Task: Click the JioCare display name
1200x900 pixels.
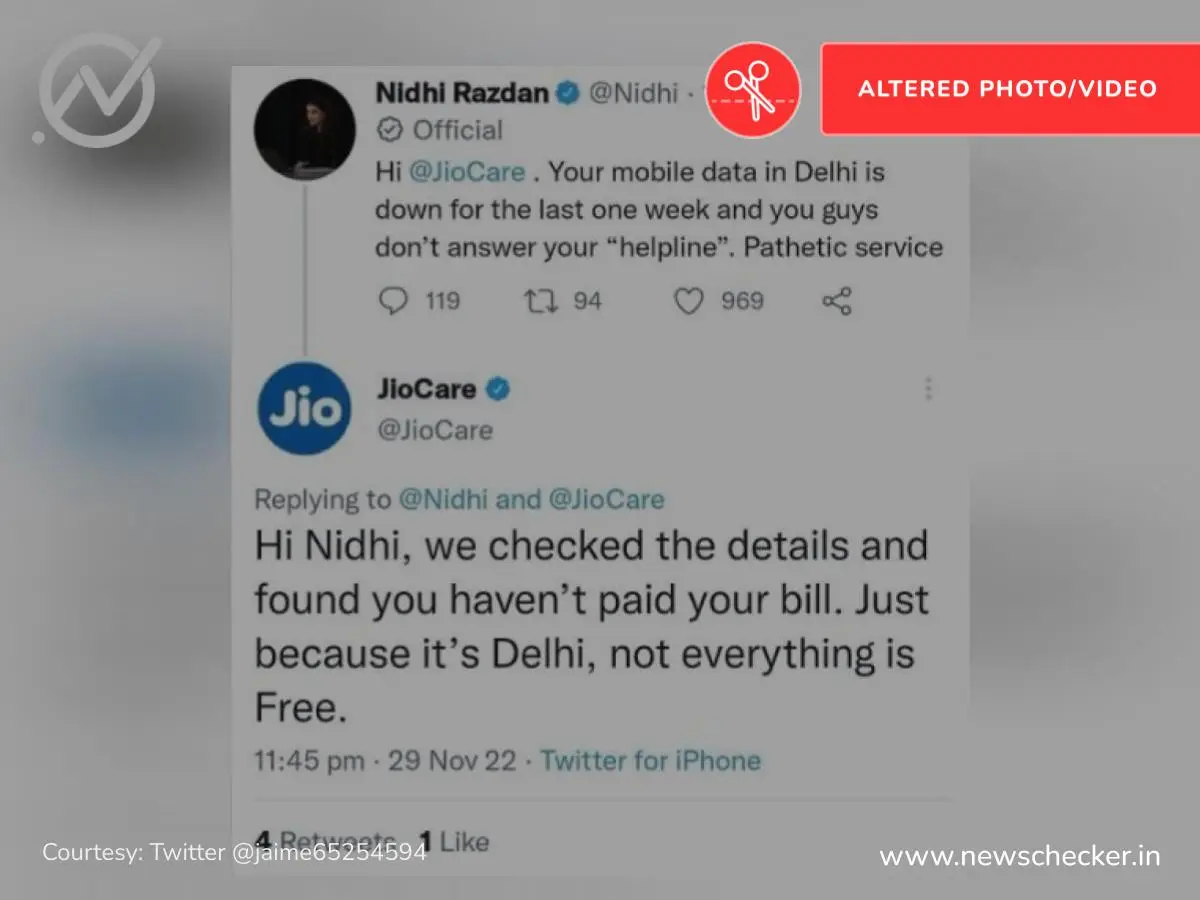Action: coord(427,389)
